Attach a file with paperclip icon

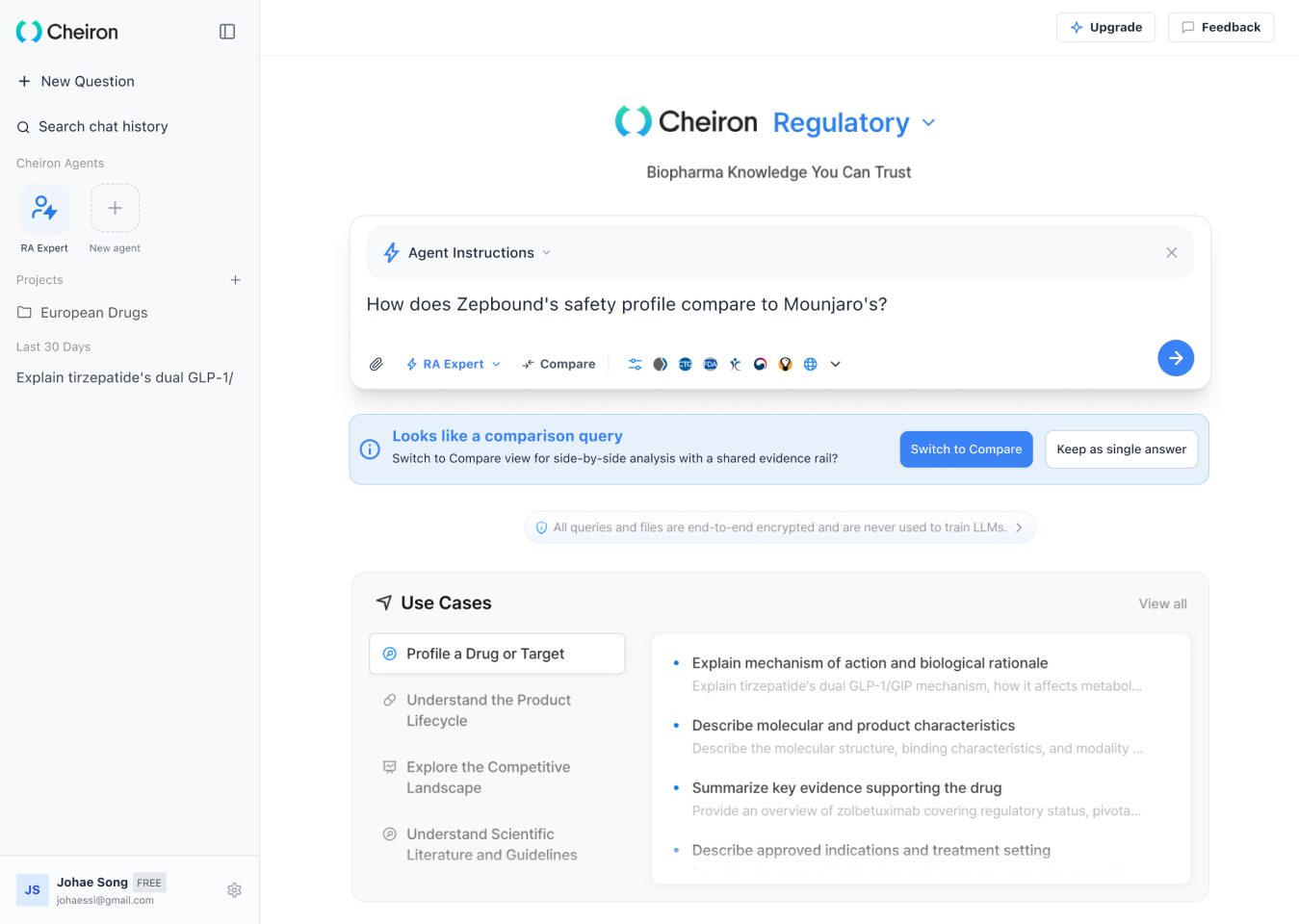377,364
